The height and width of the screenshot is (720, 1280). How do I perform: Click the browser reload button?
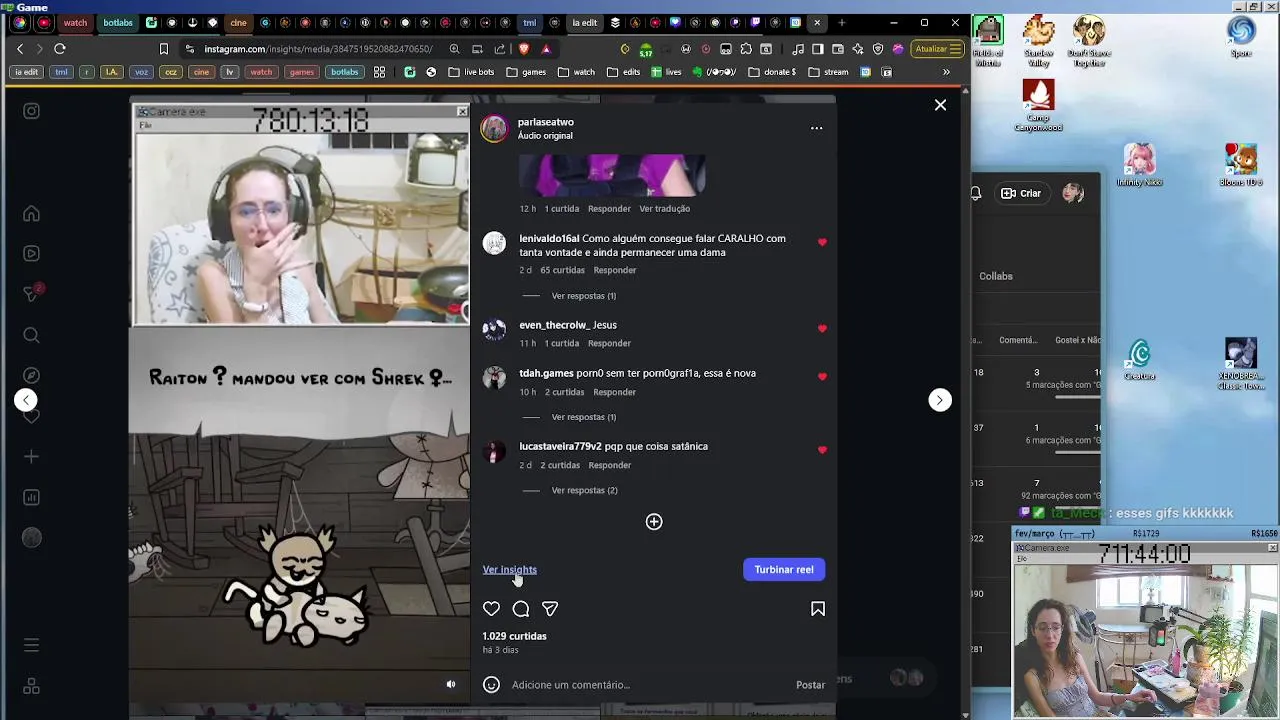(x=60, y=48)
